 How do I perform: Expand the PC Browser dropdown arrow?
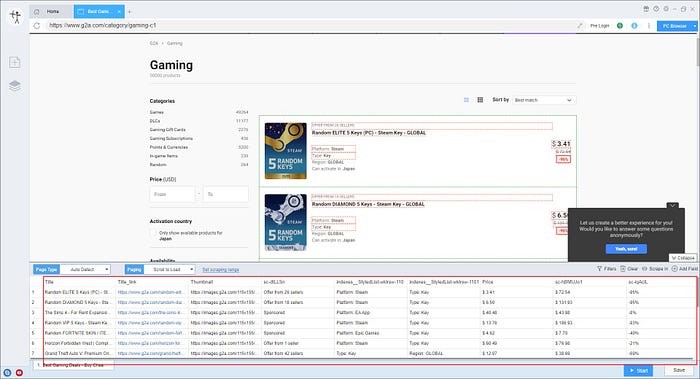[x=695, y=26]
